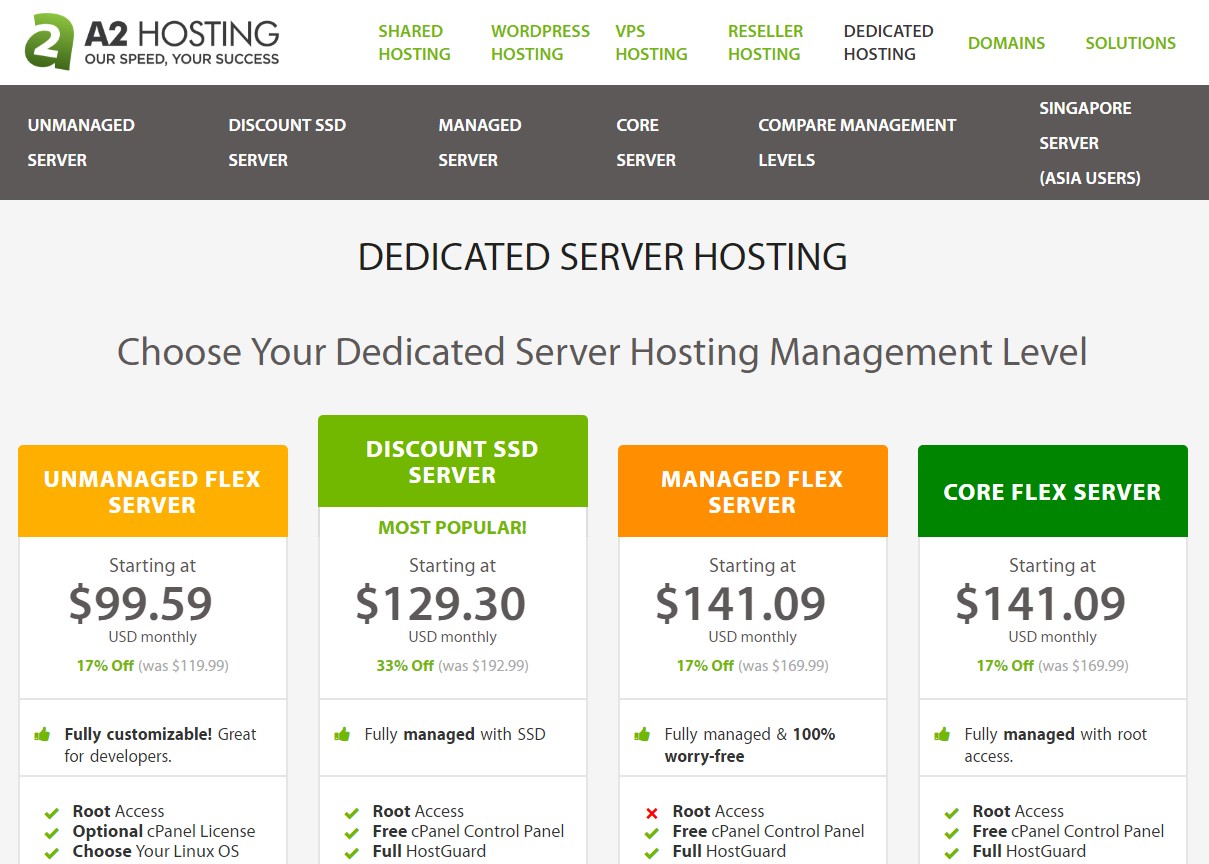This screenshot has width=1209, height=864.
Task: Open Compare Management Levels link
Action: [x=857, y=142]
